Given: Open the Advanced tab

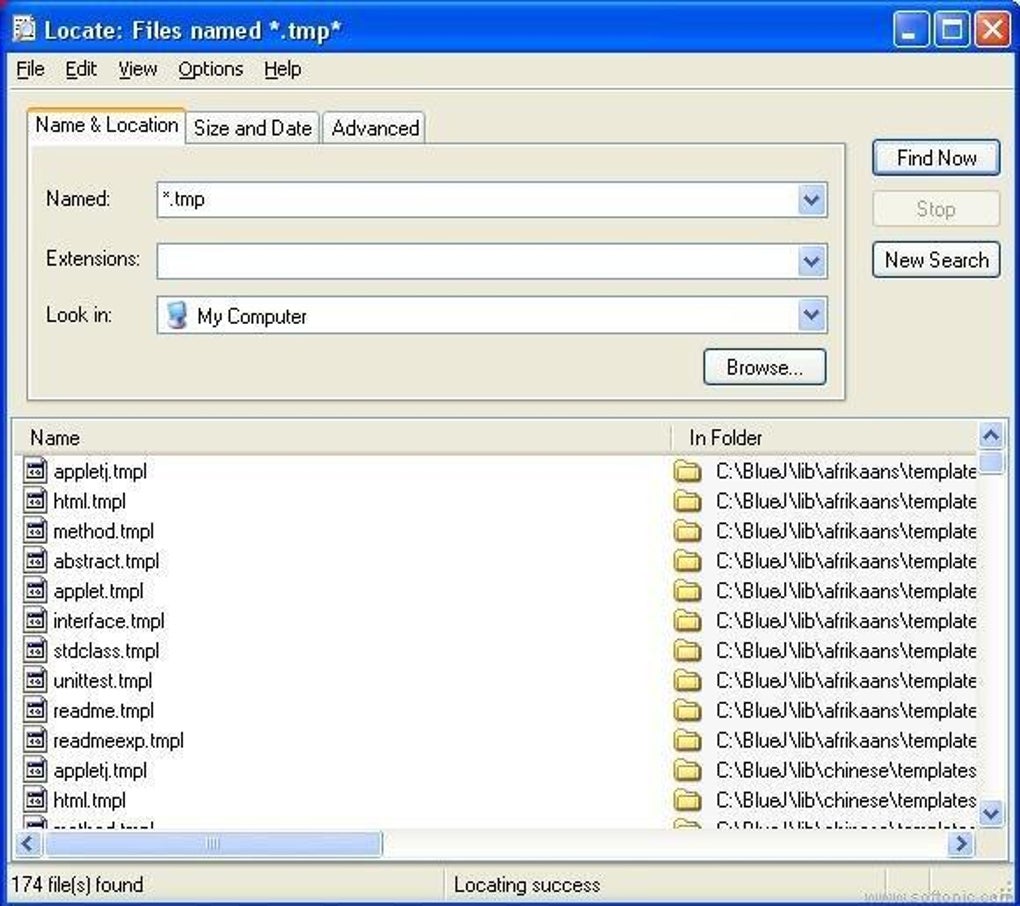Looking at the screenshot, I should (375, 127).
